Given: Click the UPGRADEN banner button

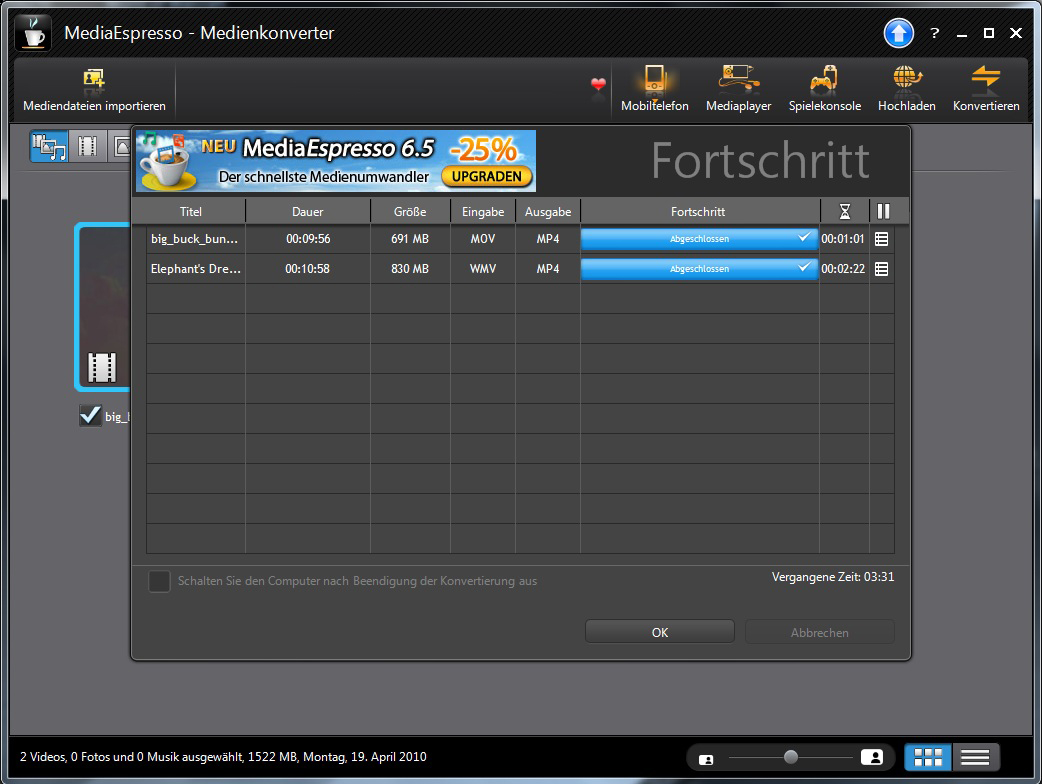Looking at the screenshot, I should [487, 177].
